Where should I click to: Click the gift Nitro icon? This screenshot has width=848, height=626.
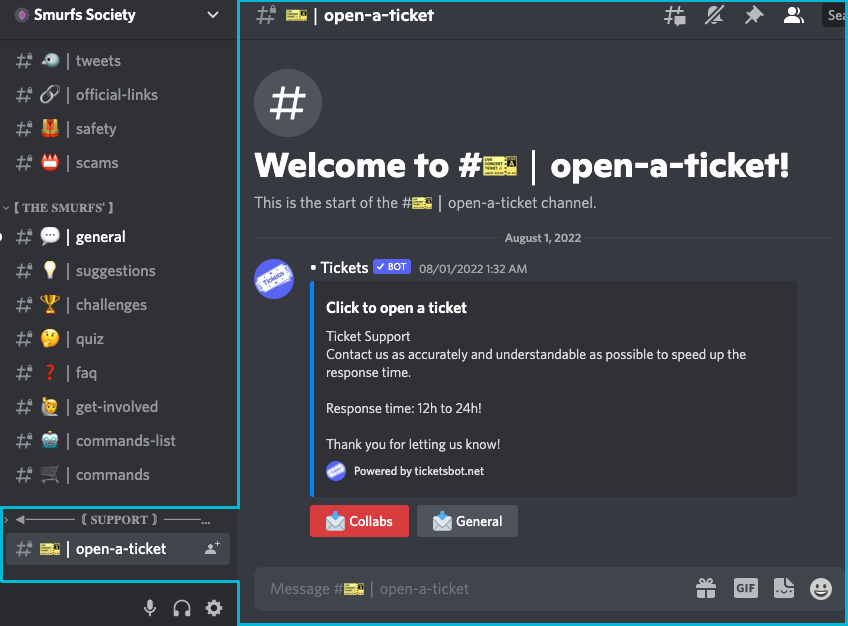[707, 588]
